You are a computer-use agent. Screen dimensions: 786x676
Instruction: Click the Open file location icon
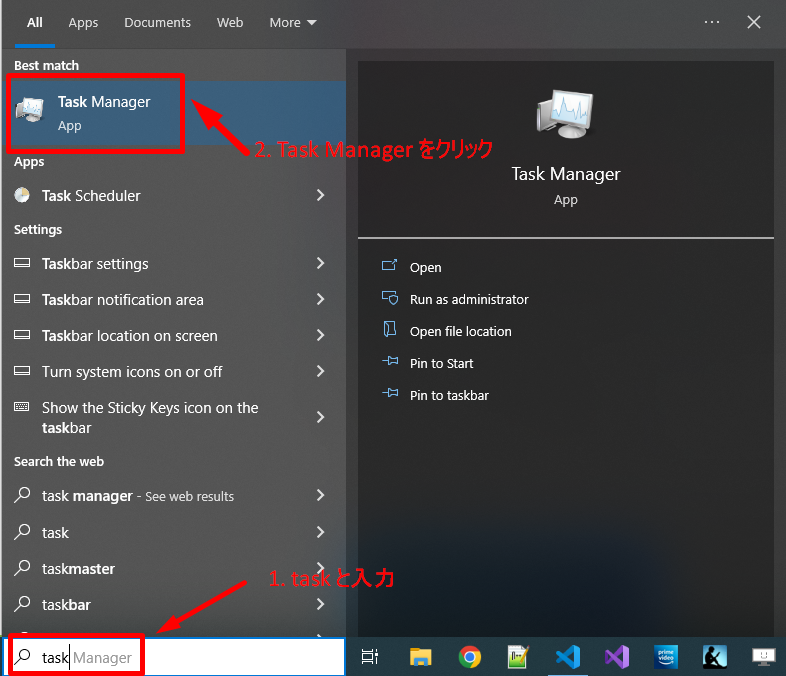point(389,329)
